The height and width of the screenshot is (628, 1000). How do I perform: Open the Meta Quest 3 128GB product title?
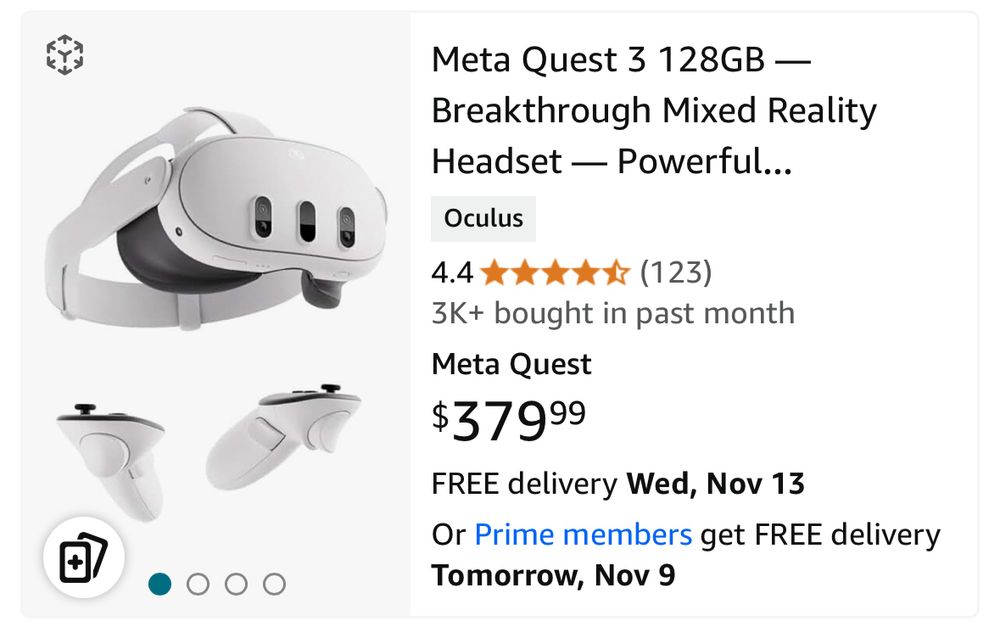[x=654, y=110]
